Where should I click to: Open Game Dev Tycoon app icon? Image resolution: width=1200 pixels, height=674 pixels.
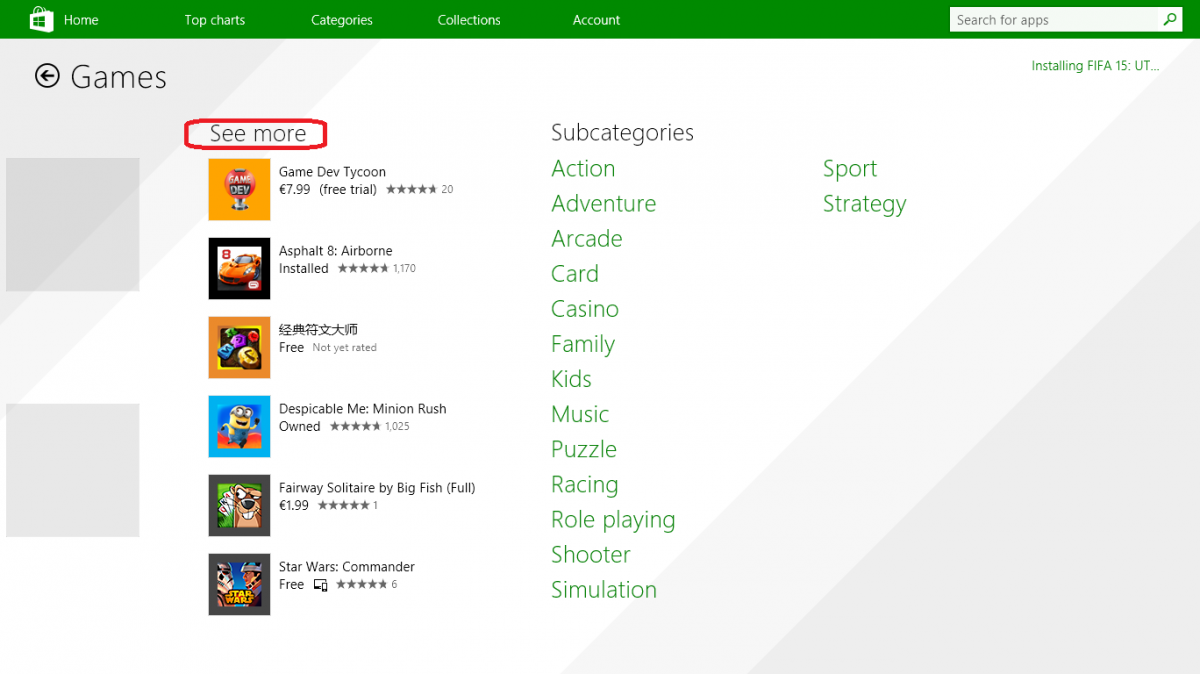pos(239,189)
